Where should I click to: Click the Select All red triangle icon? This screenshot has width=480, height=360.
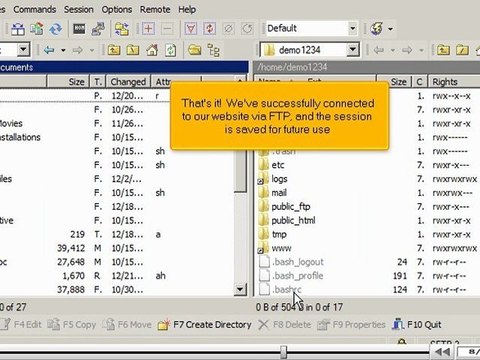coord(191,29)
